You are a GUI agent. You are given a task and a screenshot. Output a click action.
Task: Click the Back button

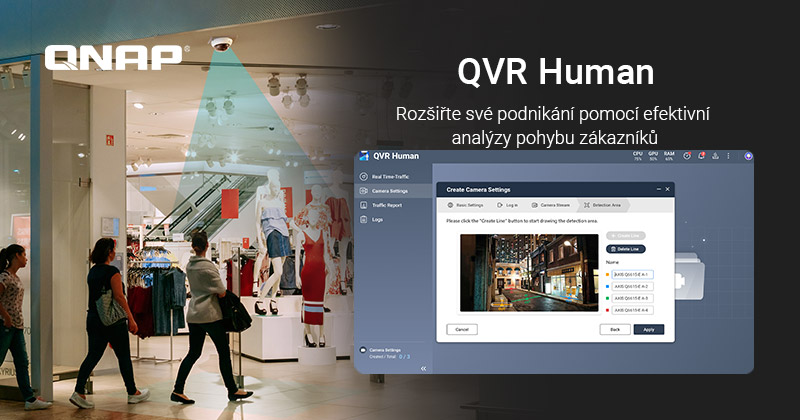click(x=615, y=329)
